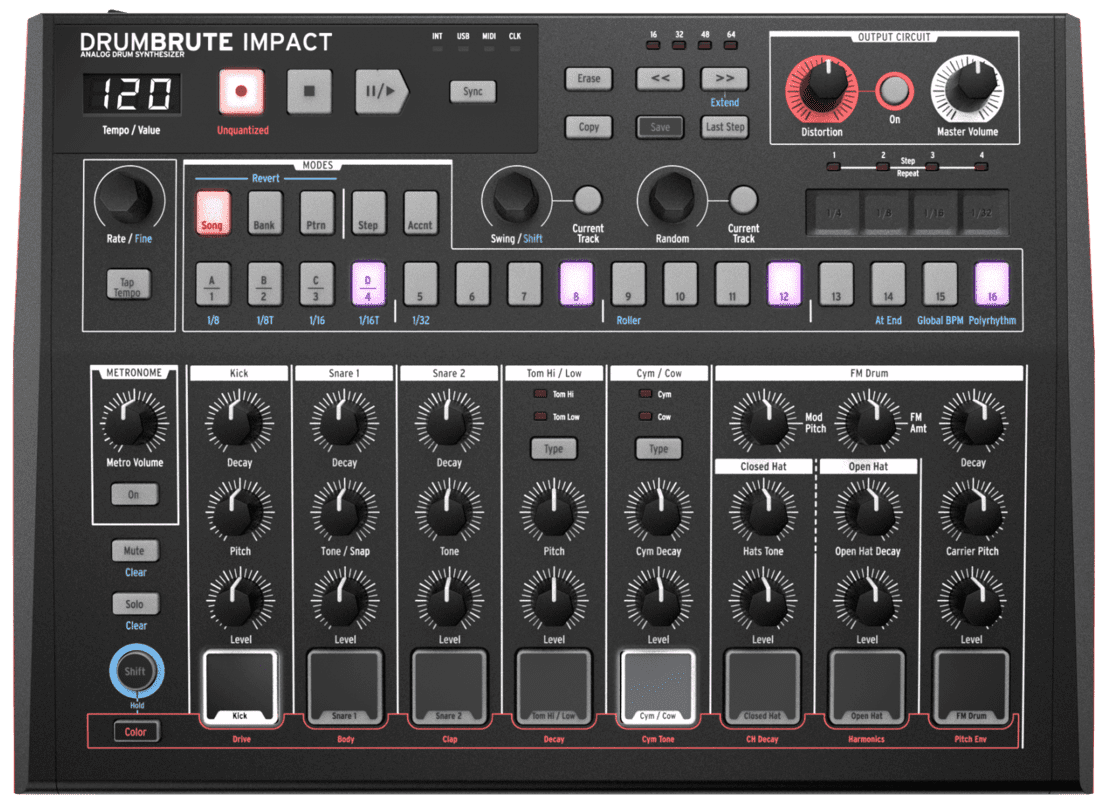
Task: Click step button 5
Action: tap(420, 284)
